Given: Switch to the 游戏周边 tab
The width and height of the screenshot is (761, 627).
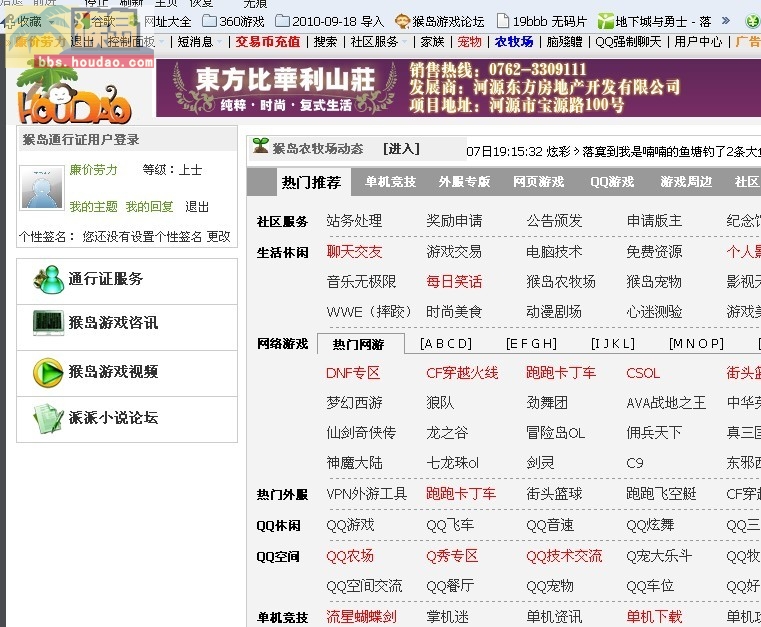Looking at the screenshot, I should 686,182.
